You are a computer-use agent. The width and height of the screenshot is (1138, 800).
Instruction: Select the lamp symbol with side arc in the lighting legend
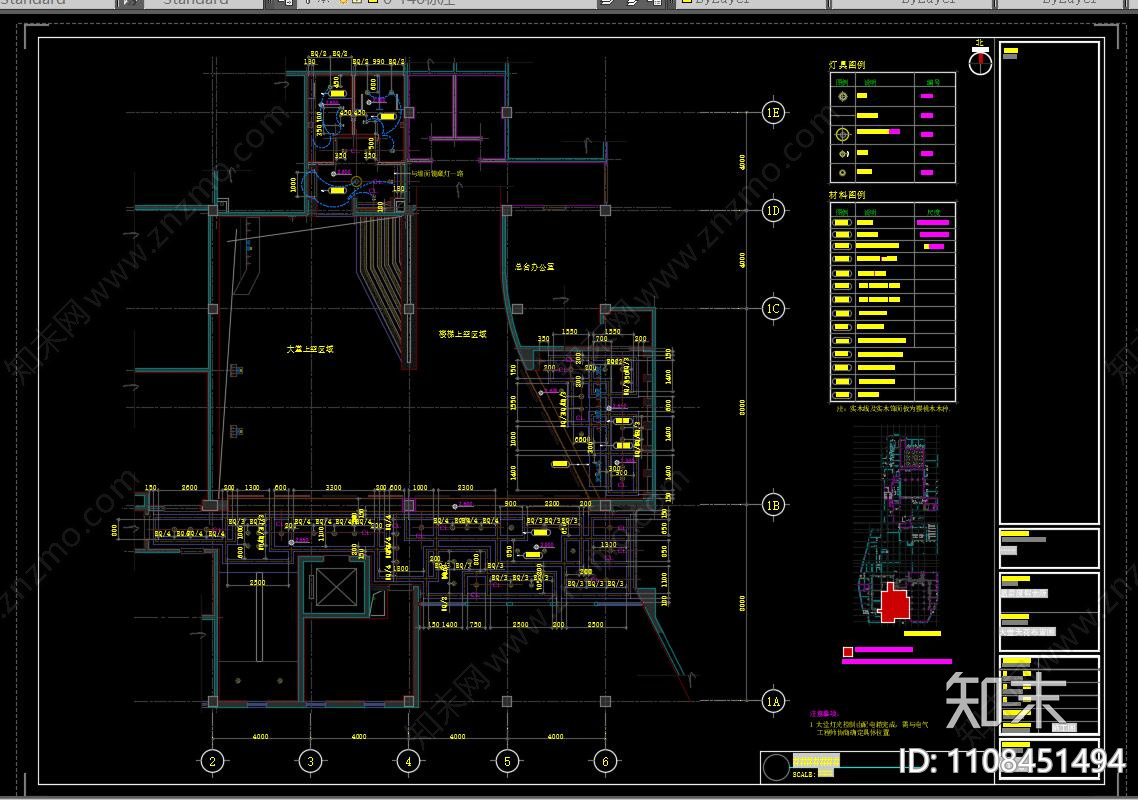[x=843, y=154]
